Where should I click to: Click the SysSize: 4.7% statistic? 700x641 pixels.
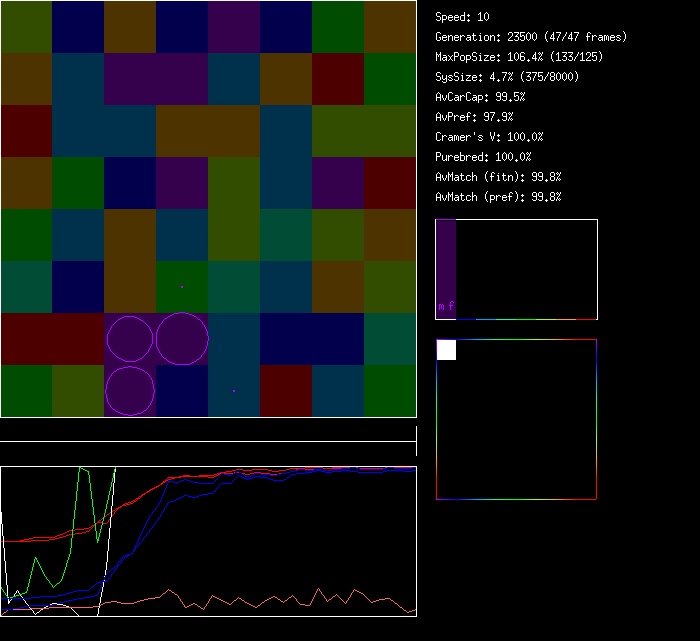click(x=505, y=77)
